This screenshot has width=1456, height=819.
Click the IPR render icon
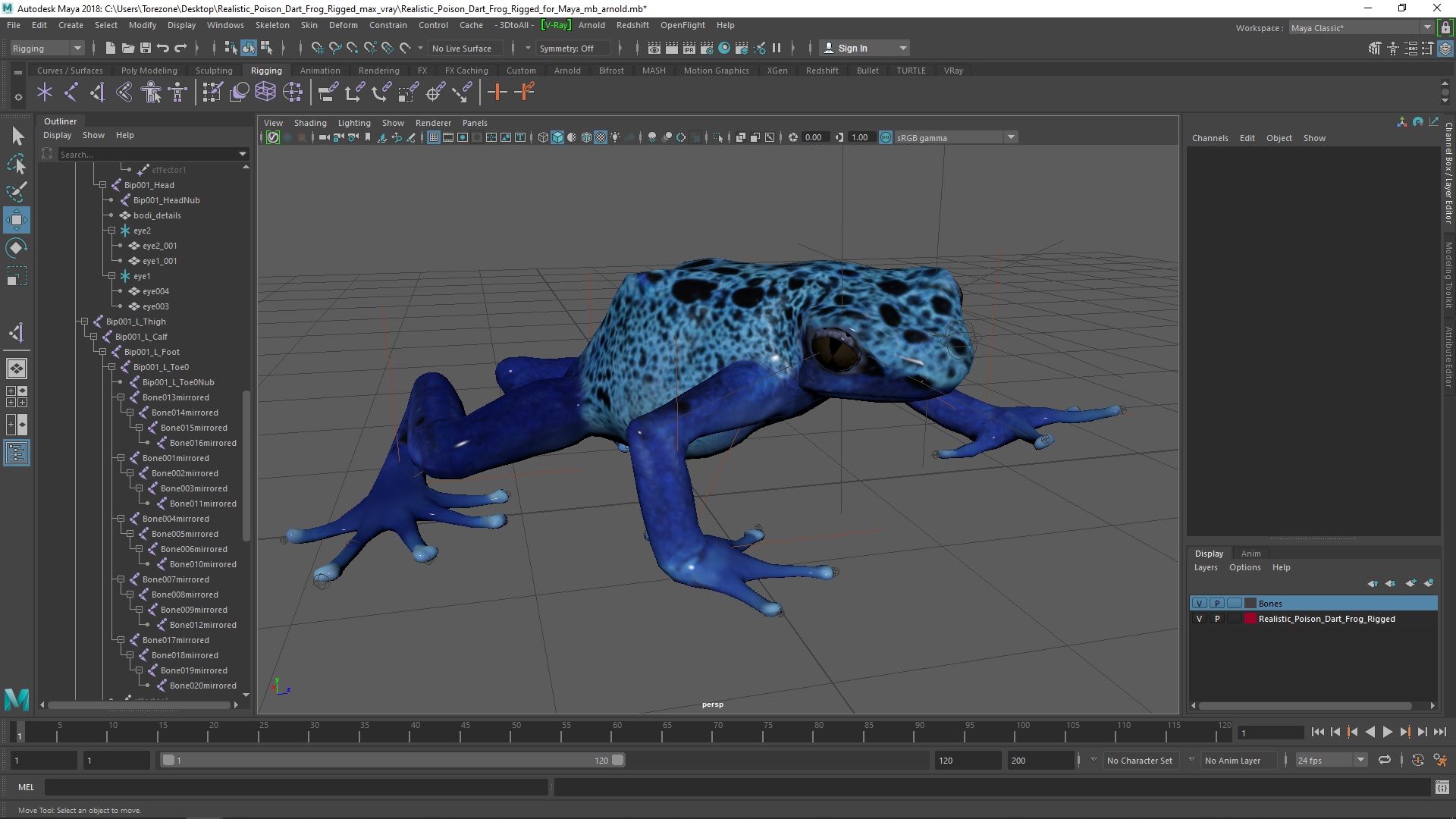pos(689,48)
